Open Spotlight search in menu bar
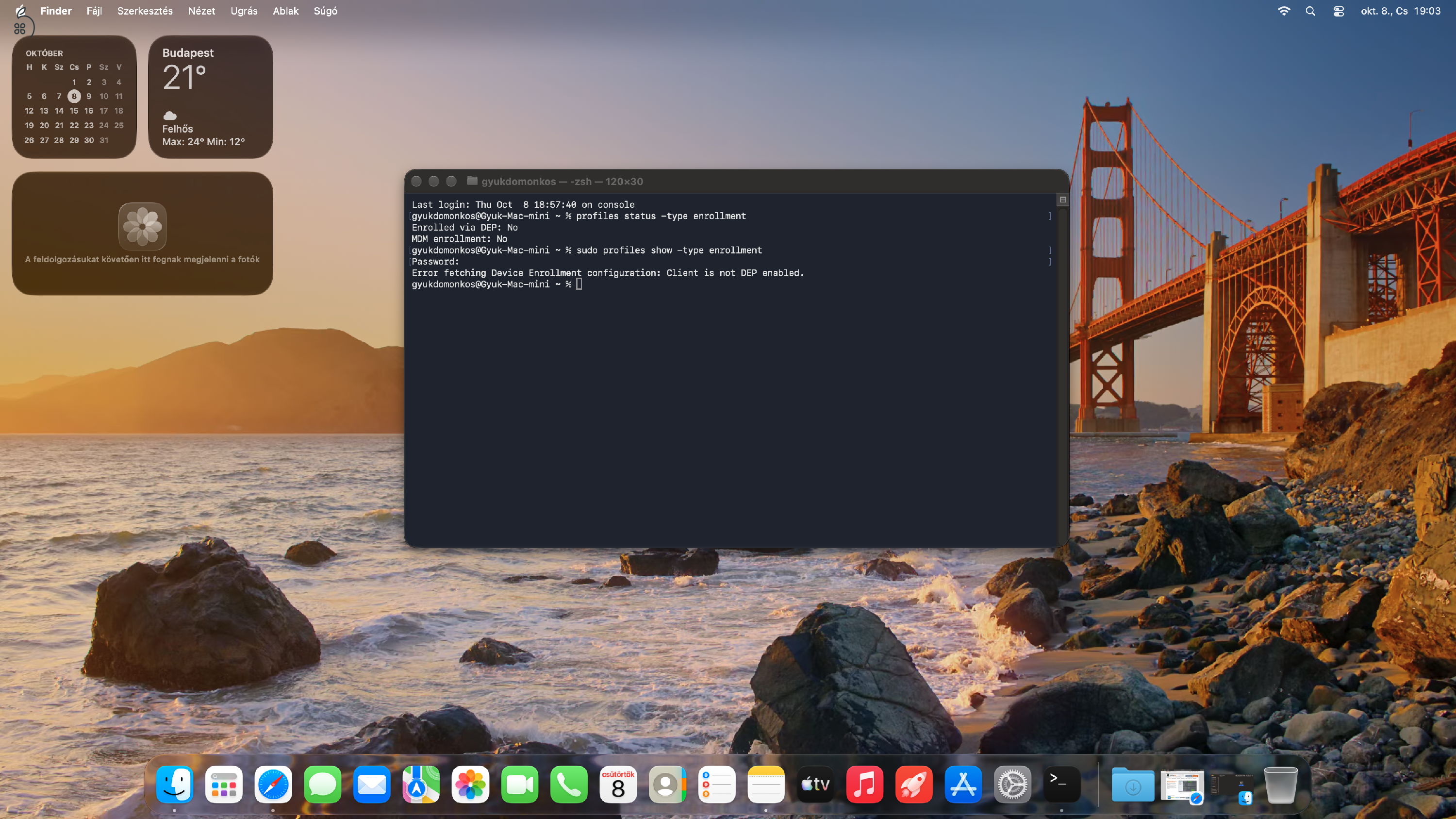Viewport: 1456px width, 819px height. point(1310,11)
